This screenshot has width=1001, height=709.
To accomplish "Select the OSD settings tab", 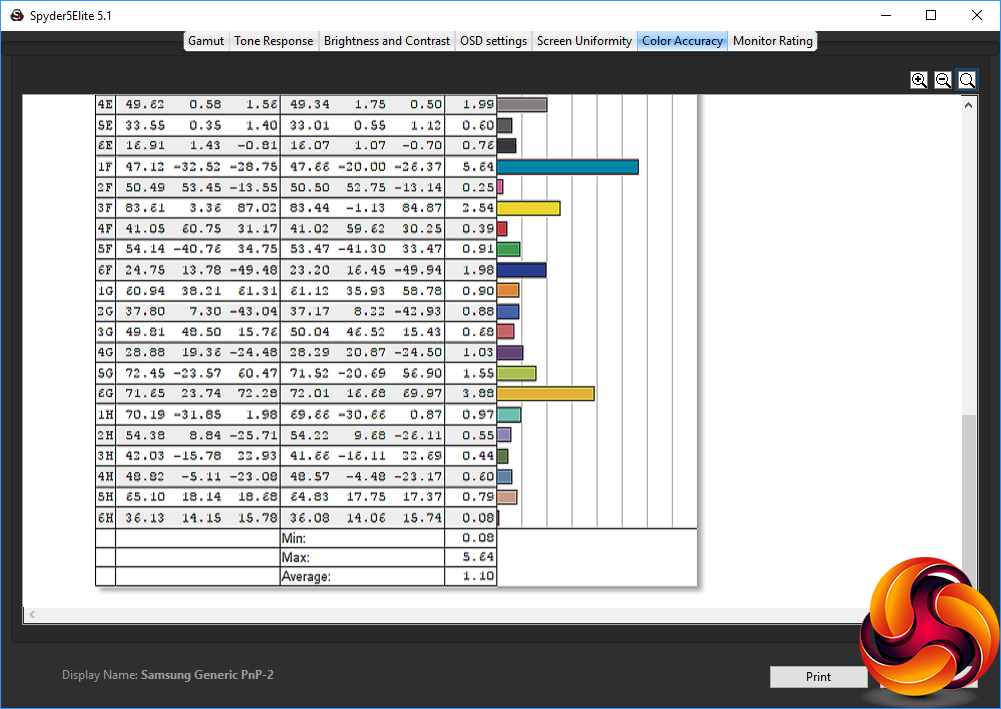I will [493, 41].
